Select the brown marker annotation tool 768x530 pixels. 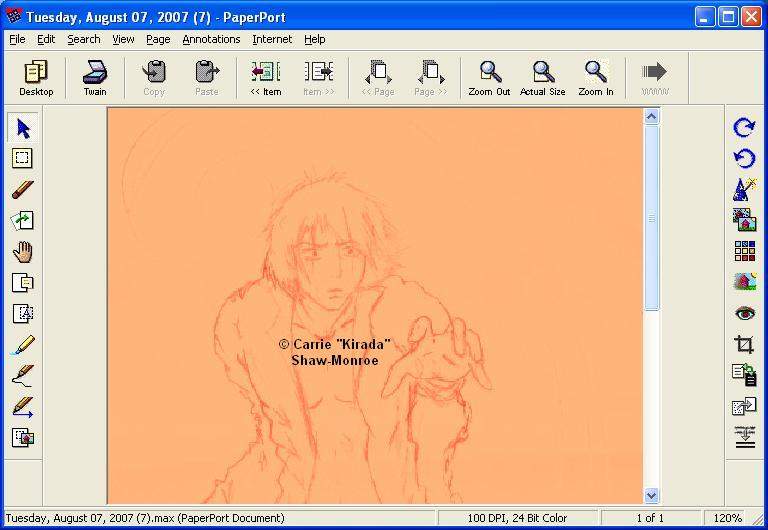pos(23,190)
